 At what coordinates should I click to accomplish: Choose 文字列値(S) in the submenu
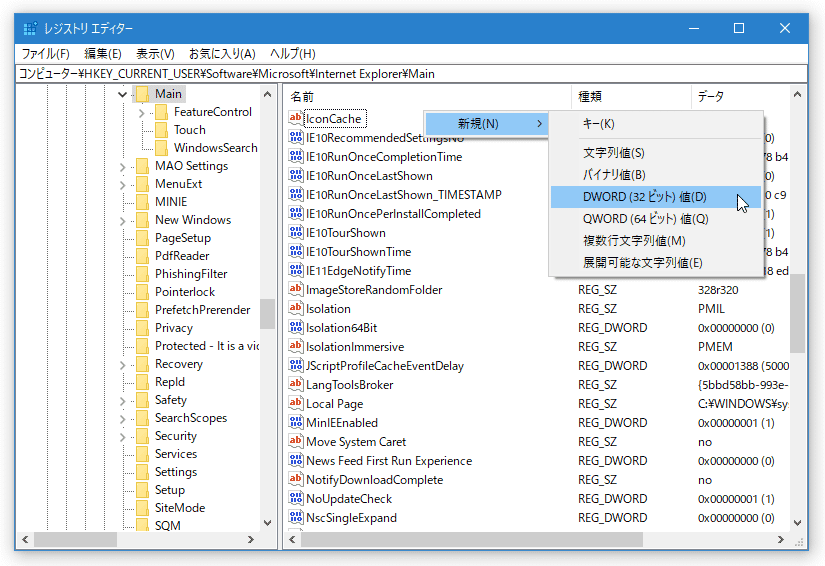coord(656,153)
